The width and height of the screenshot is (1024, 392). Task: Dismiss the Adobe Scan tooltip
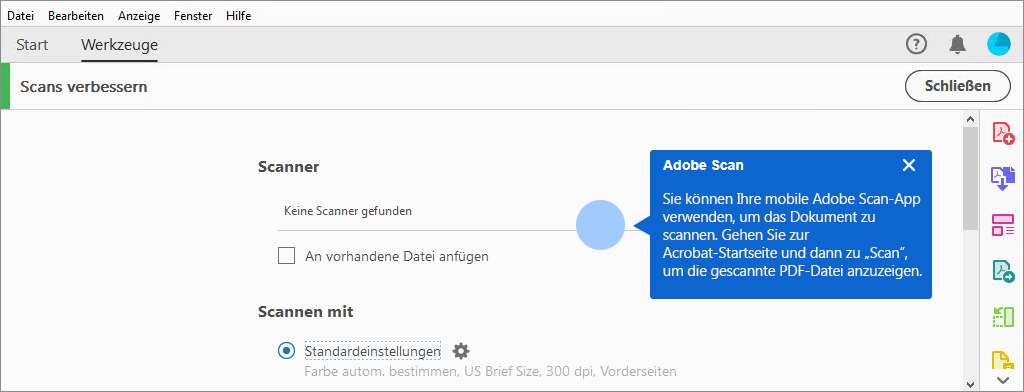click(908, 165)
